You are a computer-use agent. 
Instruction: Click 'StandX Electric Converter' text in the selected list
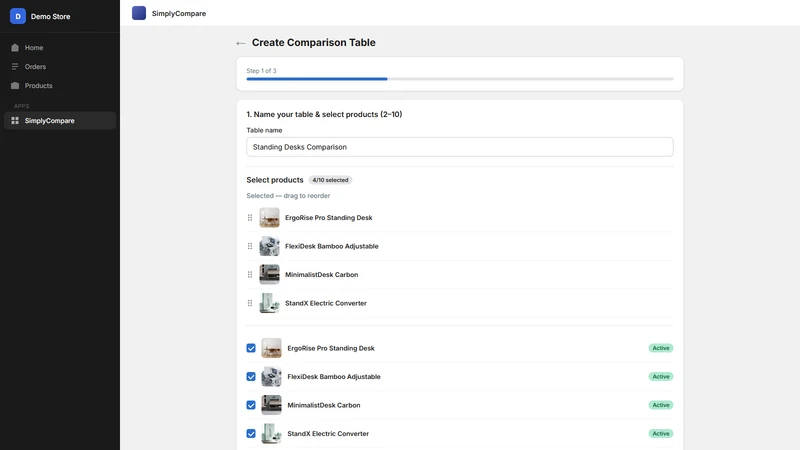pyautogui.click(x=326, y=303)
